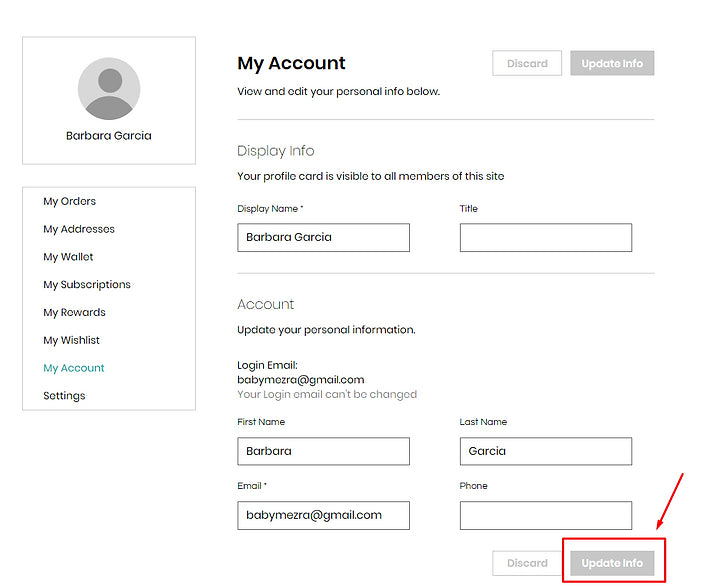Click the red-highlighted Update Info button
The image size is (701, 586).
coord(612,563)
